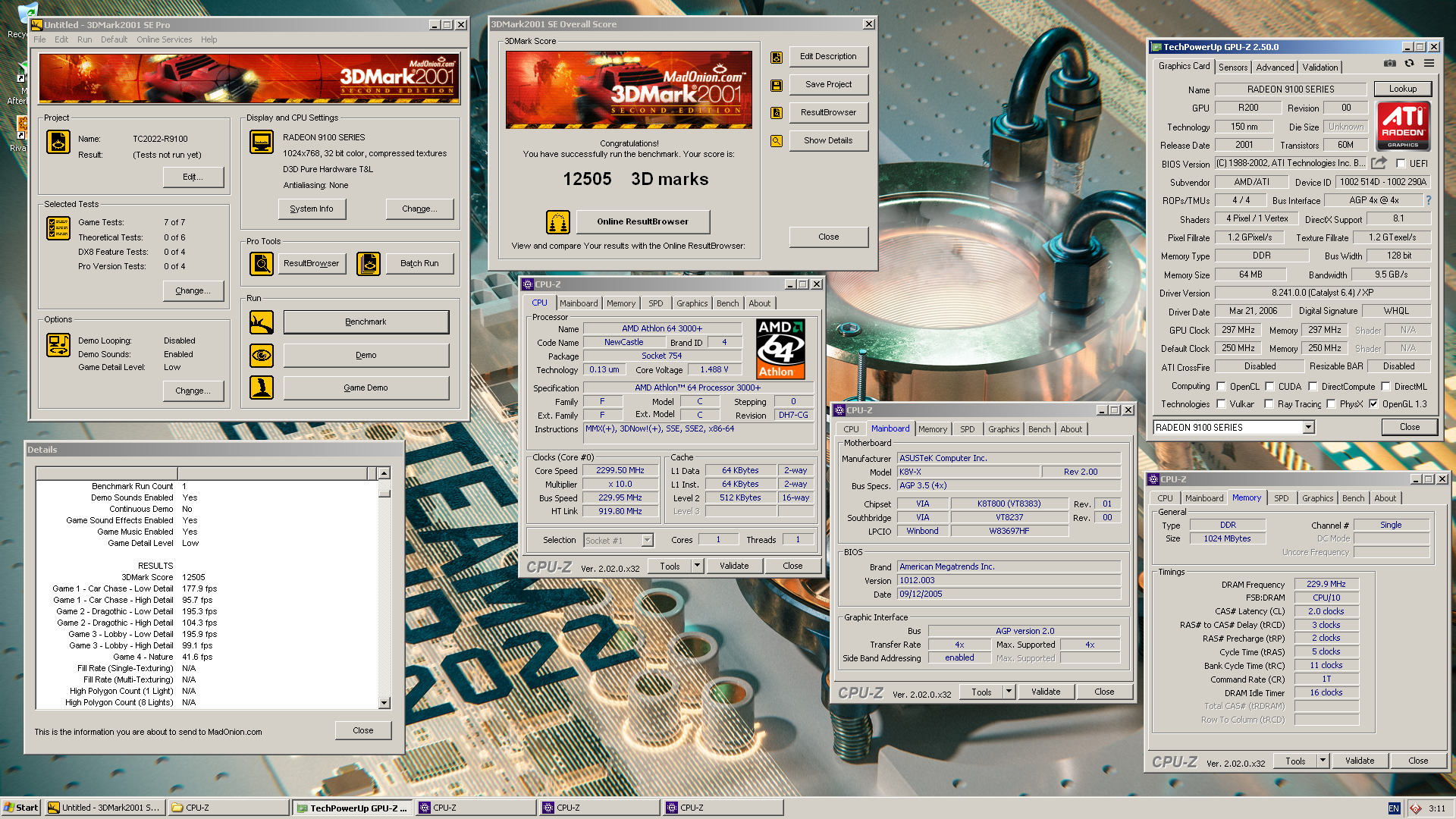Click the ResultBrowser magnifier icon in Pro Tools
Screen dimensions: 1456x819
pyautogui.click(x=262, y=264)
